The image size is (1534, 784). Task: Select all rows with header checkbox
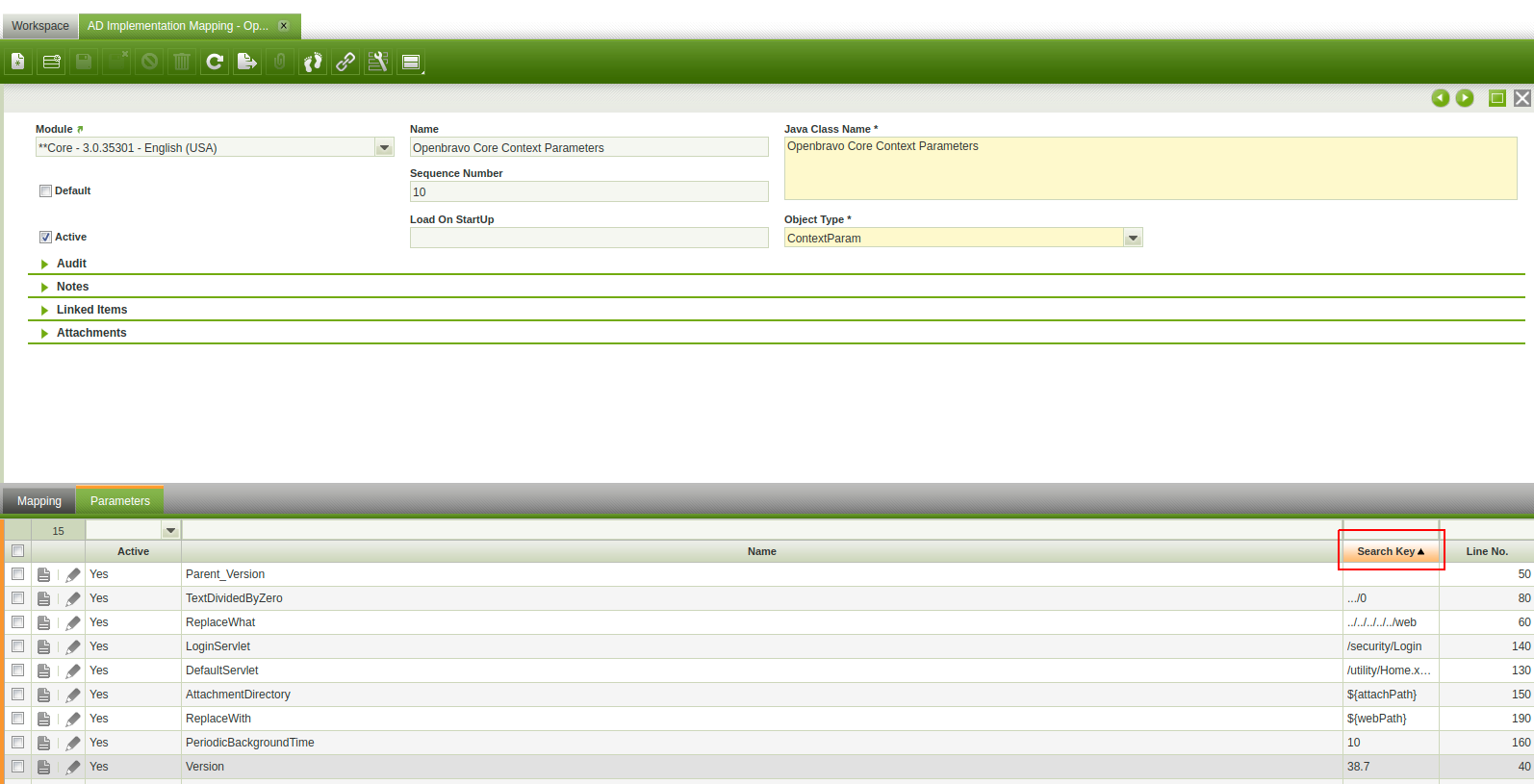pyautogui.click(x=17, y=551)
